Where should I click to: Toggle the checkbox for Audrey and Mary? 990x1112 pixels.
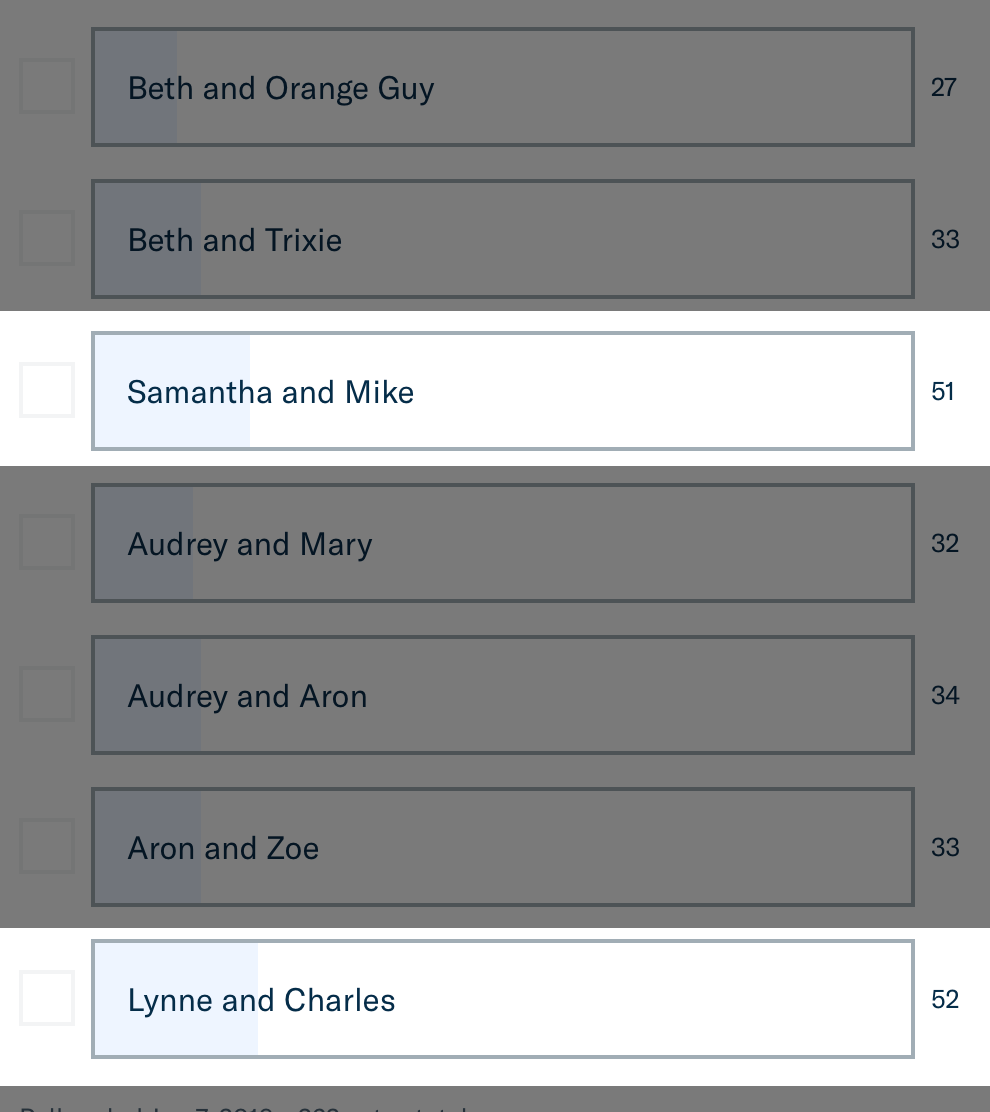47,542
